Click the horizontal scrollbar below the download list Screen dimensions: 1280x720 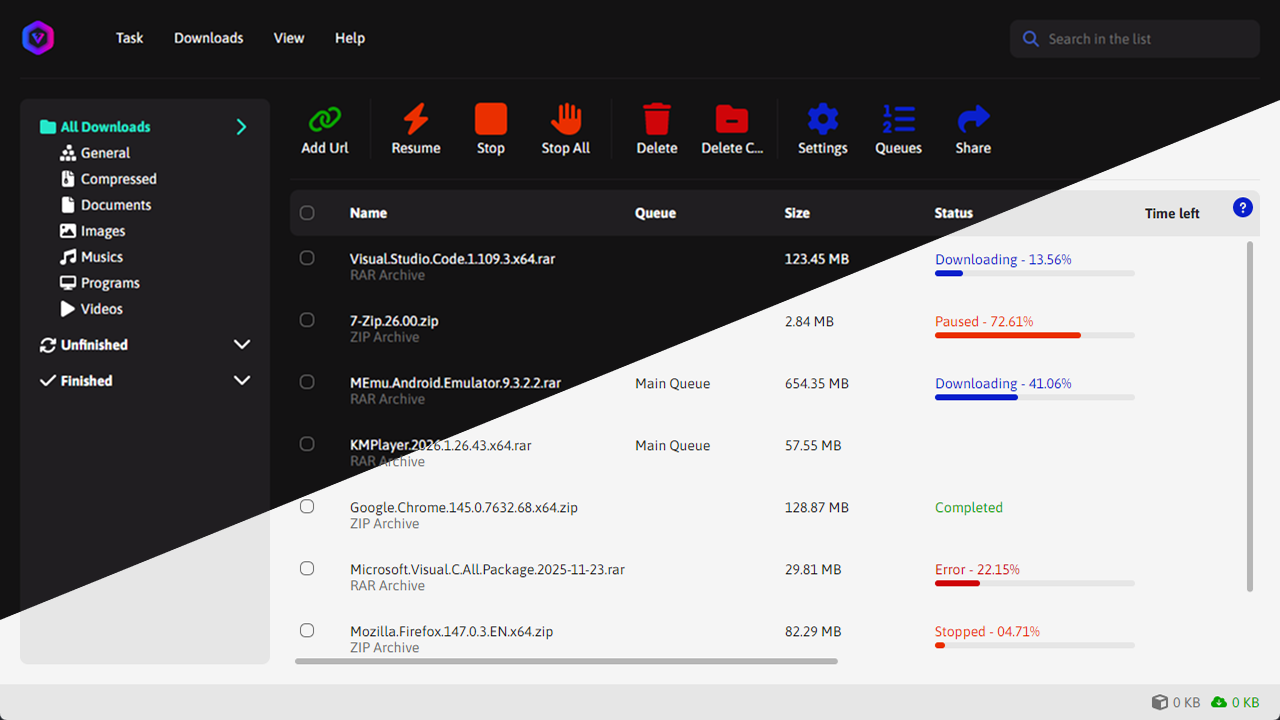(566, 661)
